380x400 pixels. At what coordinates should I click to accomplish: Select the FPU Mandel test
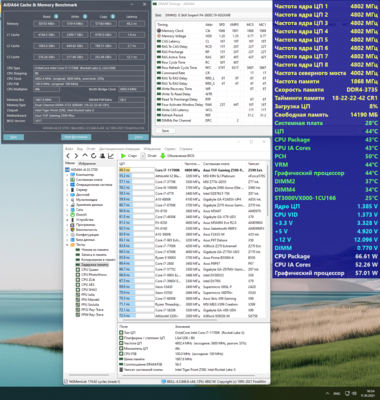click(90, 300)
